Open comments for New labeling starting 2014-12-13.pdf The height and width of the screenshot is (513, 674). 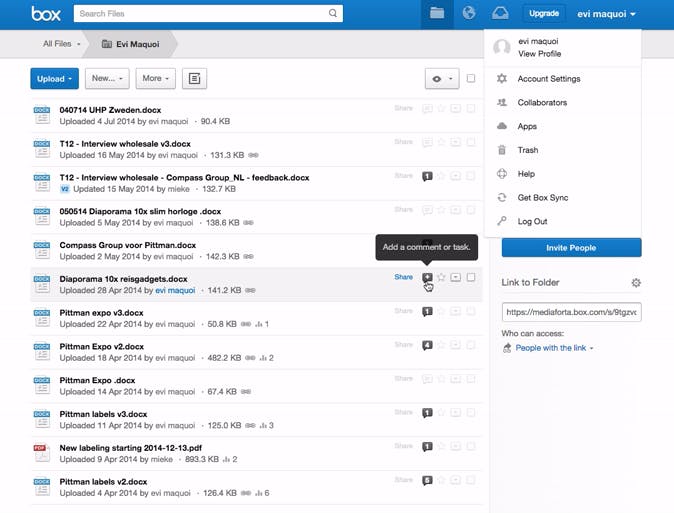pos(427,447)
